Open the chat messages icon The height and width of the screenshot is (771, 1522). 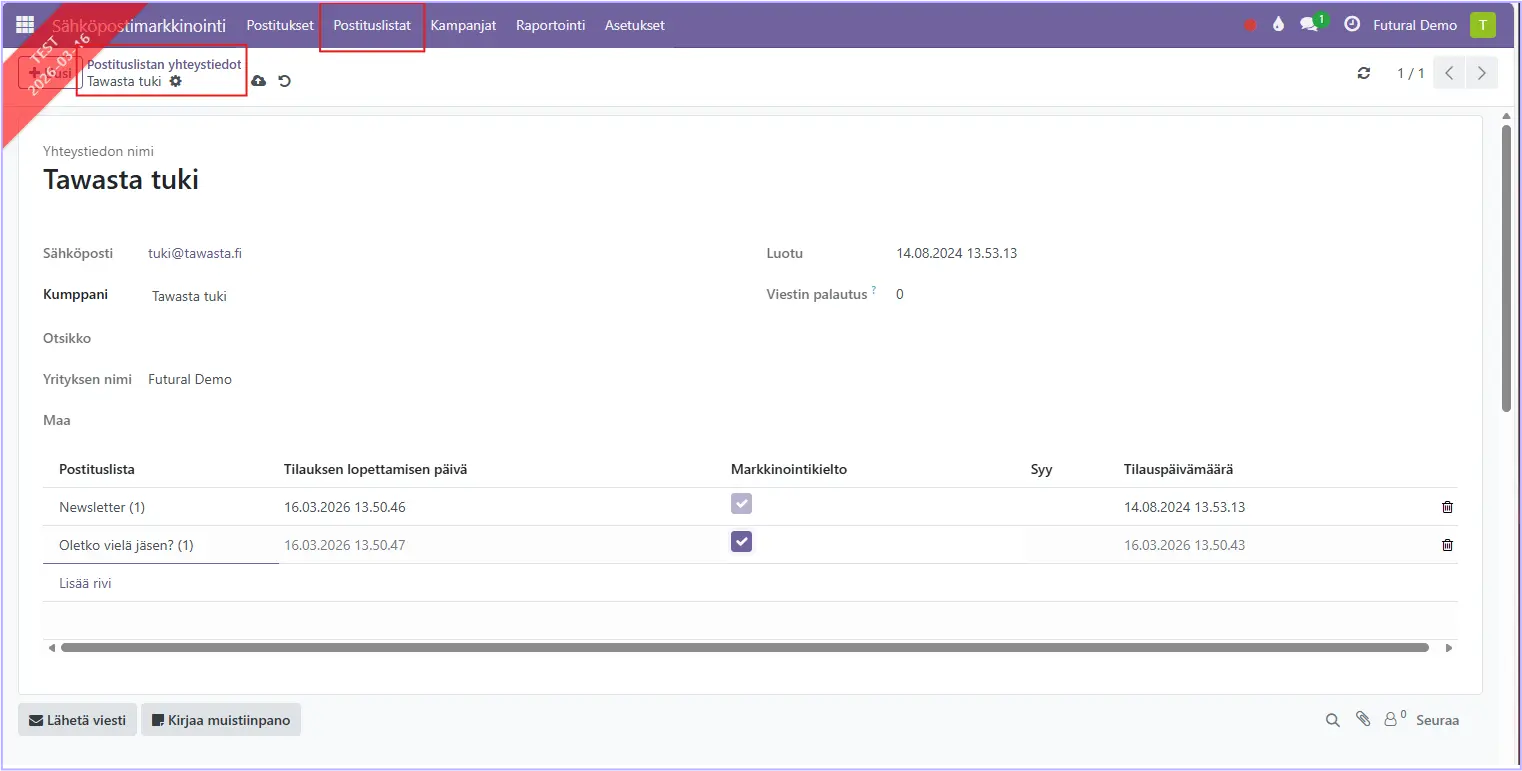coord(1309,25)
